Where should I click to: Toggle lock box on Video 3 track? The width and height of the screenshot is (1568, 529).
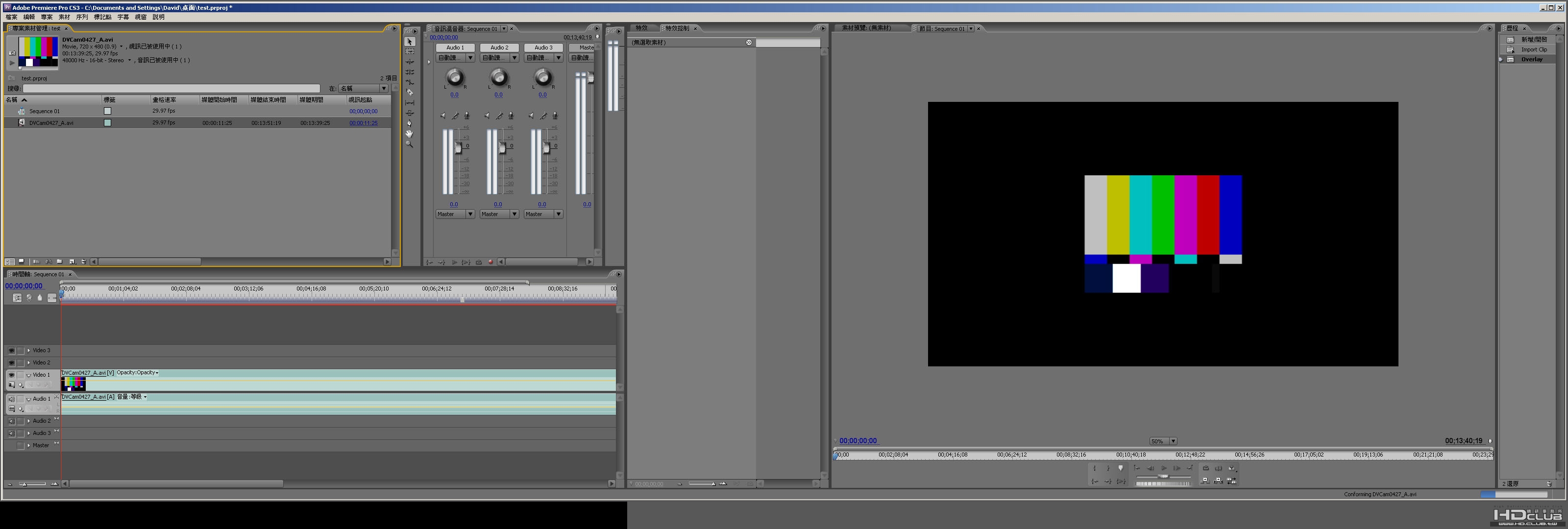(21, 351)
